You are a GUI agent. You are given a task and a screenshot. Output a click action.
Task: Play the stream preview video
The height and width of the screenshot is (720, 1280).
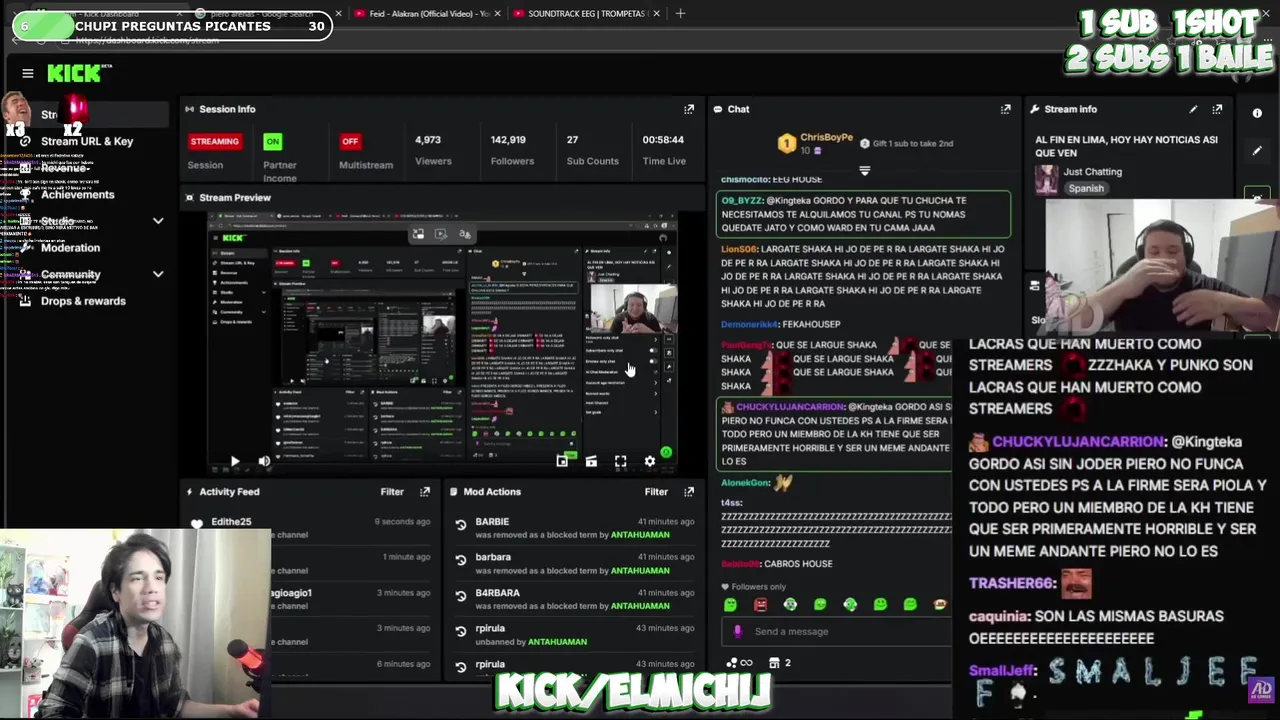click(235, 461)
